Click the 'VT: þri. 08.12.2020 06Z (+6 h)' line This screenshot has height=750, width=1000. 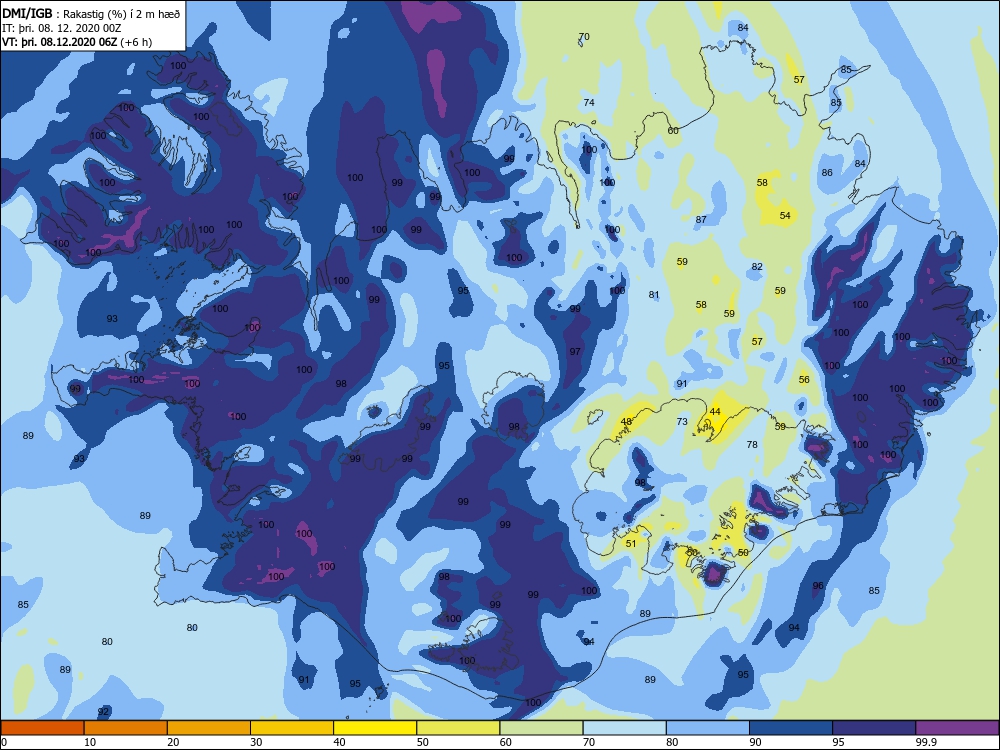[x=77, y=42]
